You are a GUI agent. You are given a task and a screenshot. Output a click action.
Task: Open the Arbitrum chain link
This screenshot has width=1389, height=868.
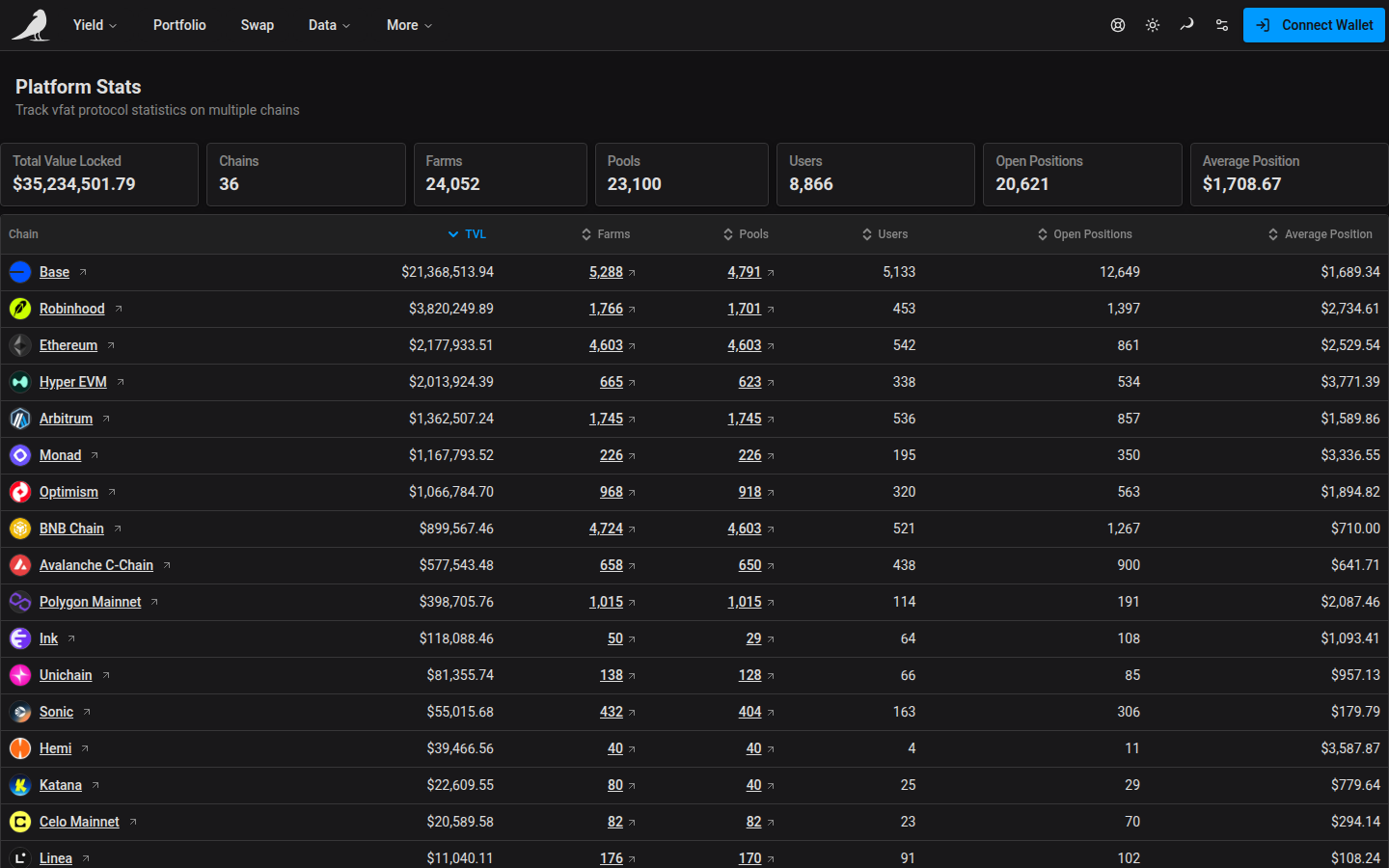pyautogui.click(x=66, y=419)
